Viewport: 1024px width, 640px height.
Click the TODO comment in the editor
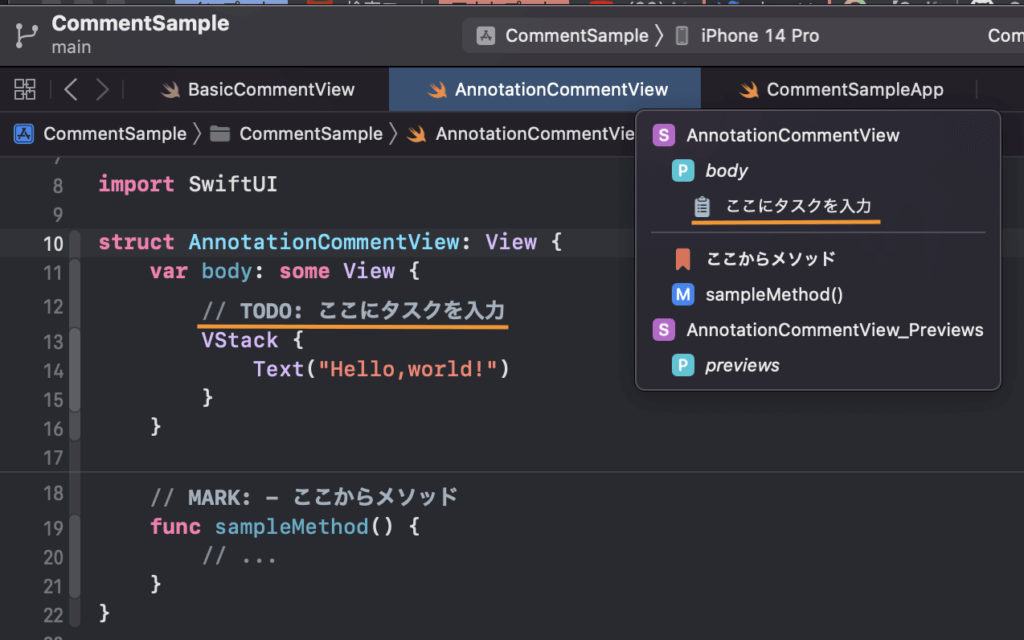coord(353,310)
